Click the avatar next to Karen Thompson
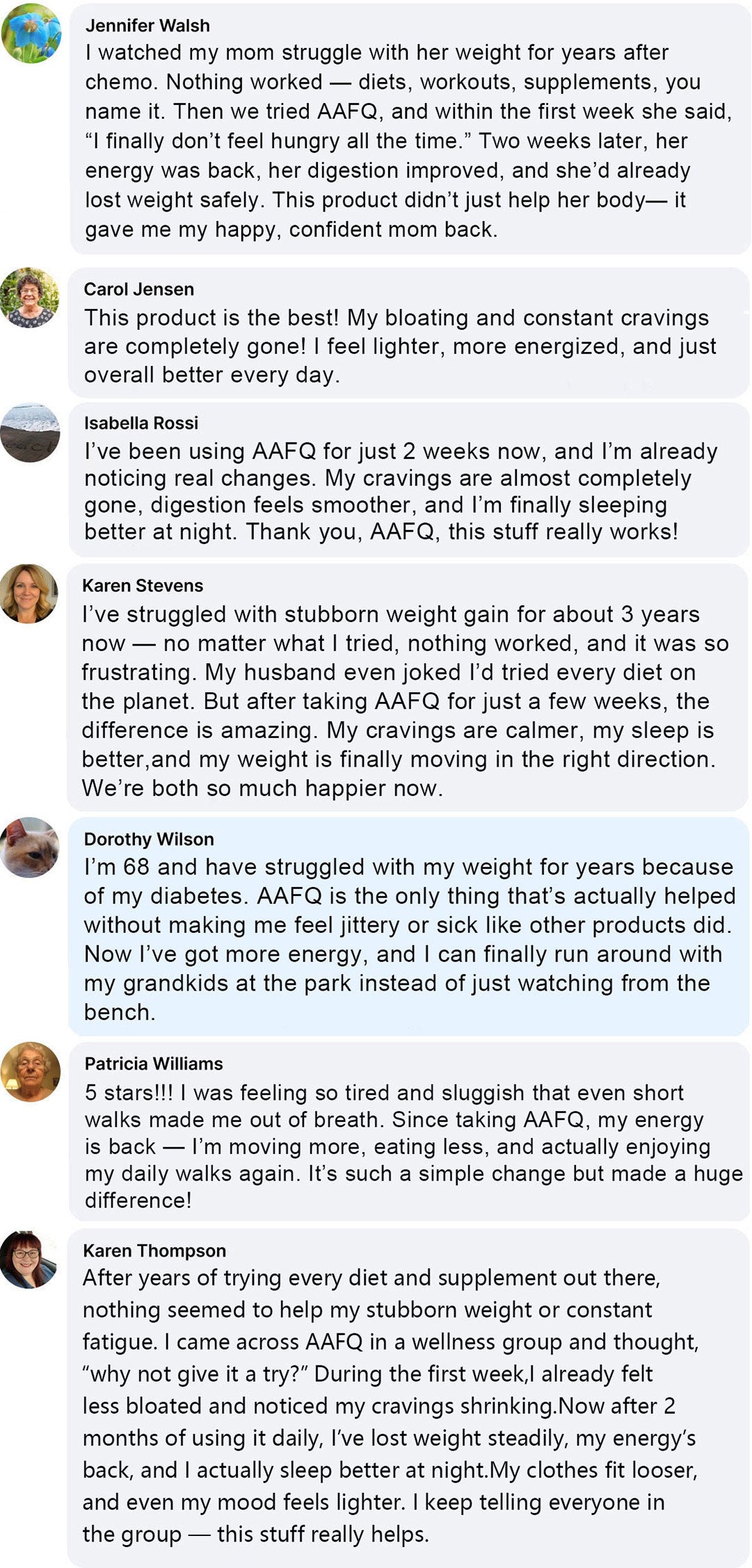 (x=29, y=1259)
